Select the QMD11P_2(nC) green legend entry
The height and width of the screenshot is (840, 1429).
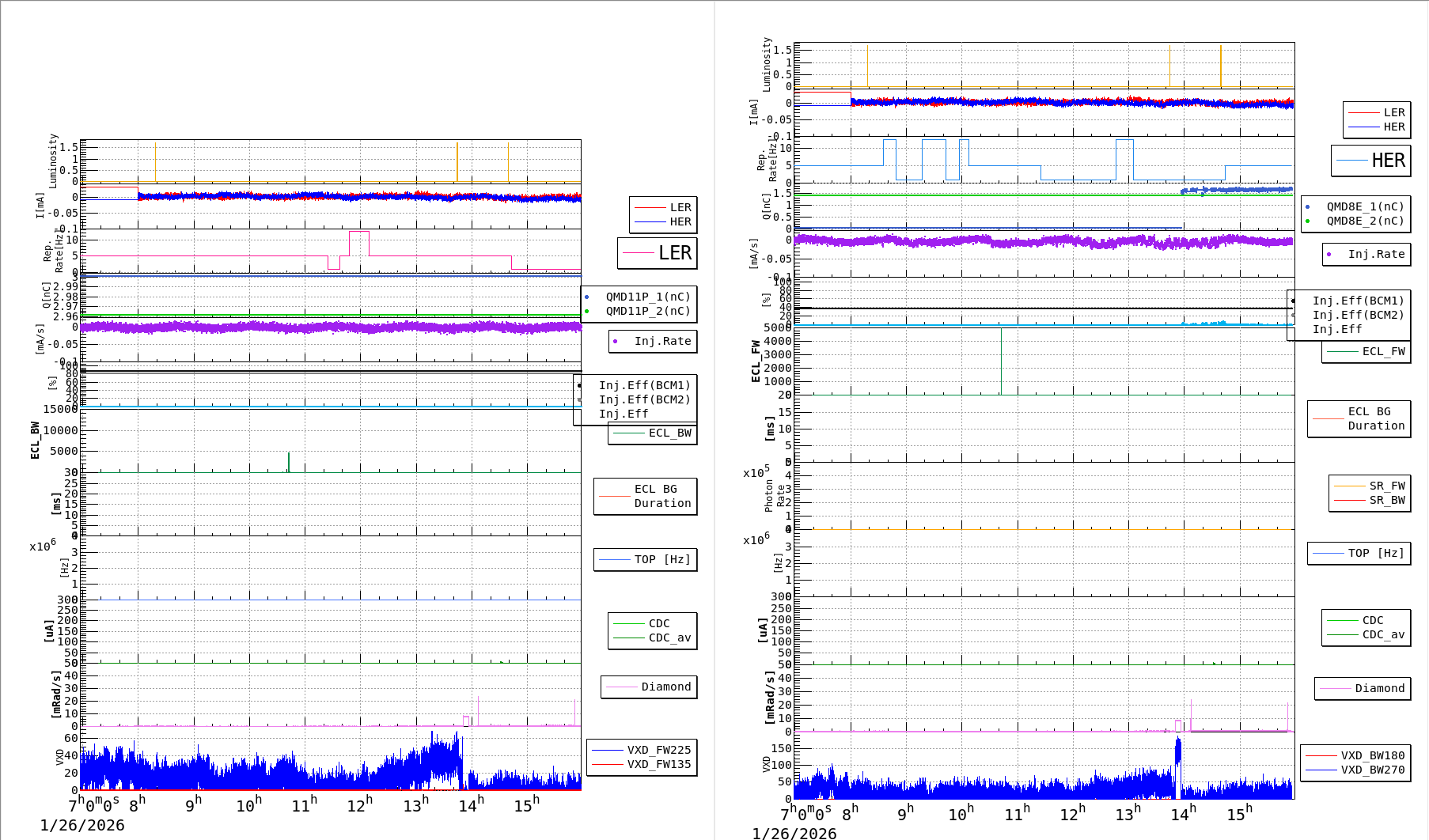646,311
